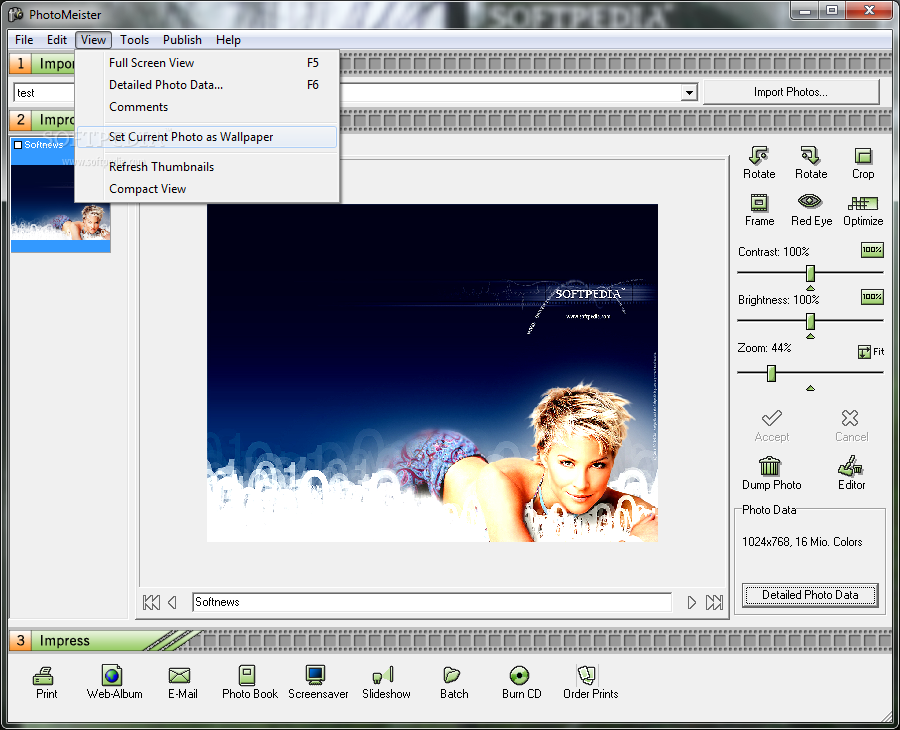This screenshot has width=900, height=730.
Task: Jump to the last photo
Action: coord(714,603)
